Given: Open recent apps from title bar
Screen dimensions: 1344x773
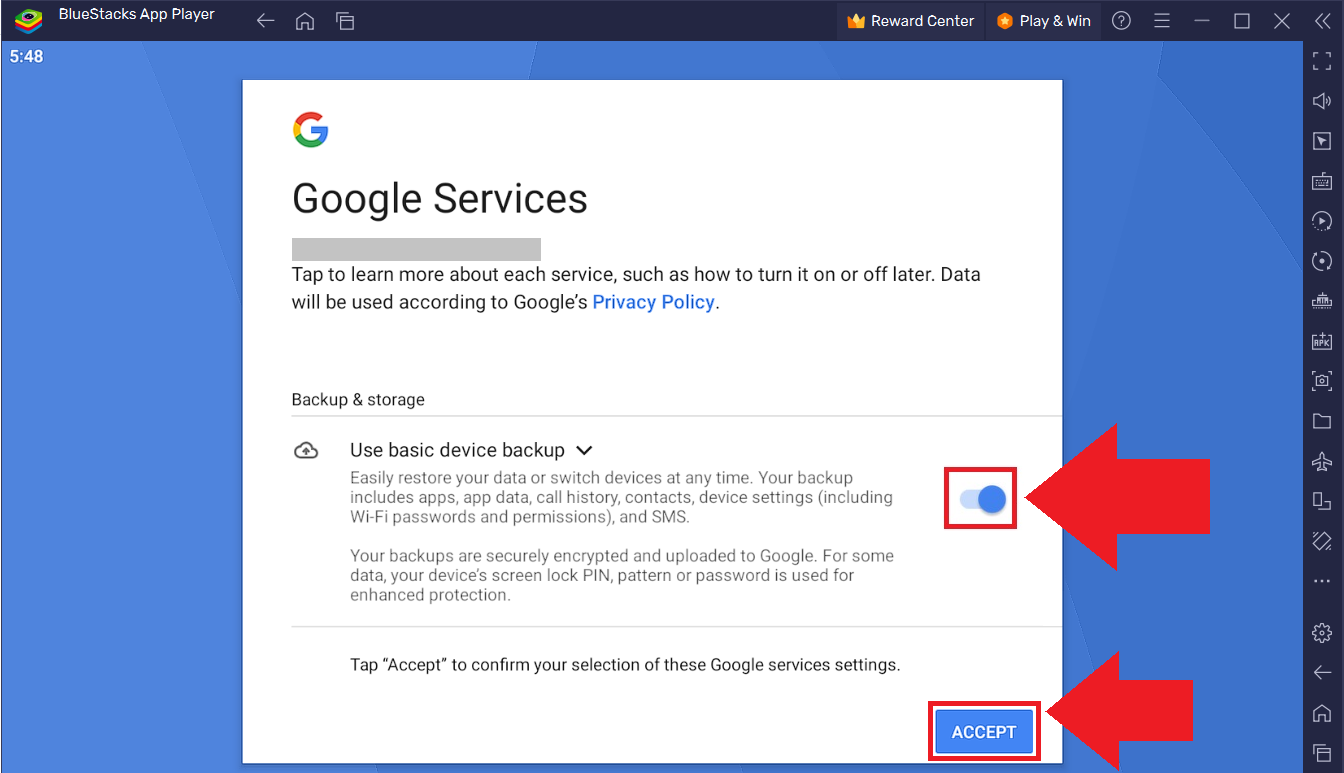Looking at the screenshot, I should [x=345, y=21].
